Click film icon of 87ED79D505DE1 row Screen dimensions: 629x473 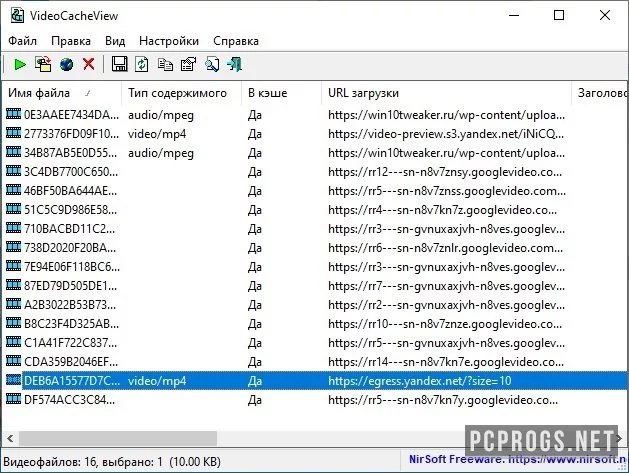click(x=13, y=285)
